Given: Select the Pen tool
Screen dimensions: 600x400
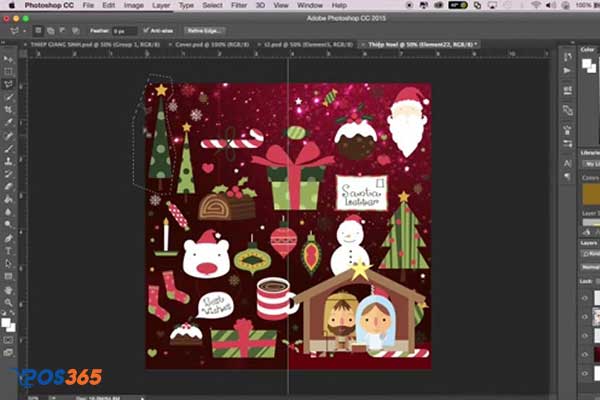Looking at the screenshot, I should point(8,238).
